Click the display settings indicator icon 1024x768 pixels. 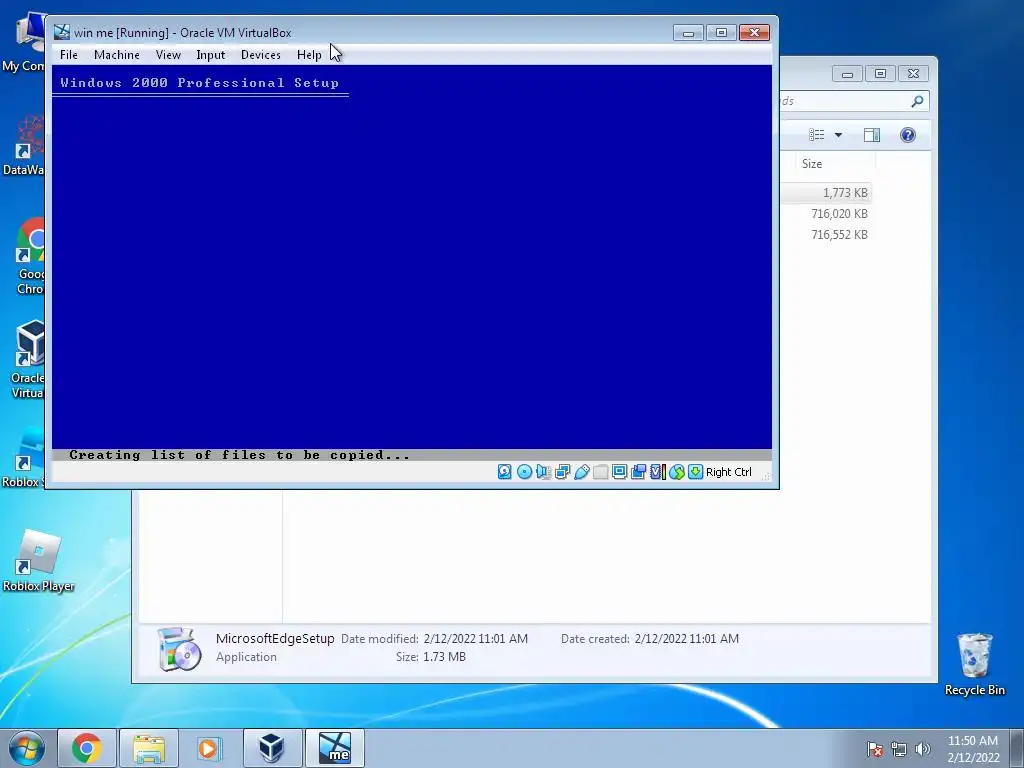(619, 472)
